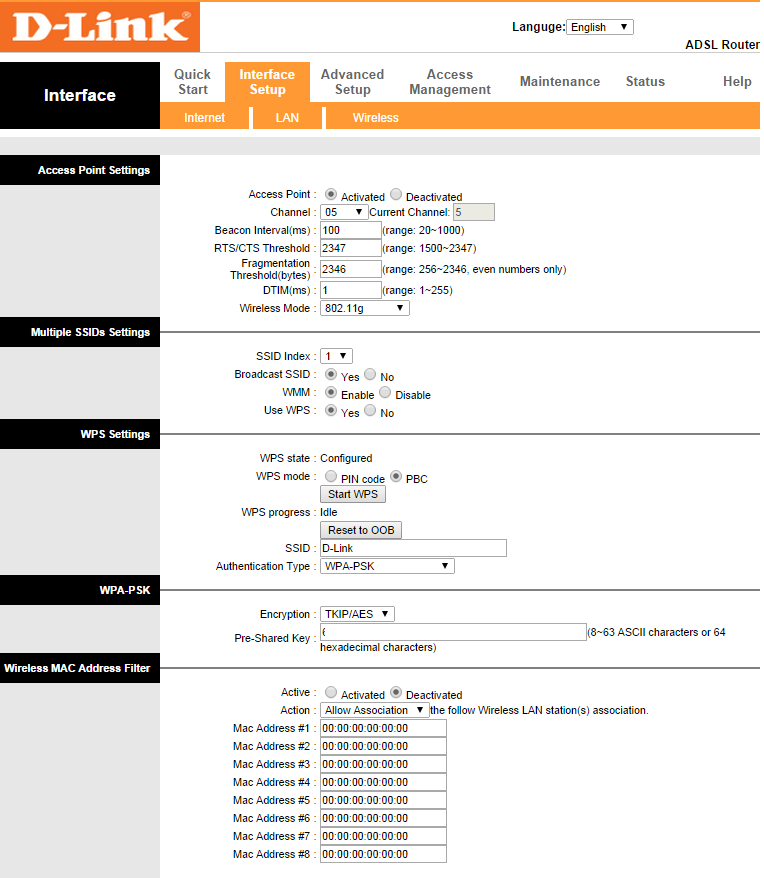Switch to the Maintenance tab

point(560,82)
